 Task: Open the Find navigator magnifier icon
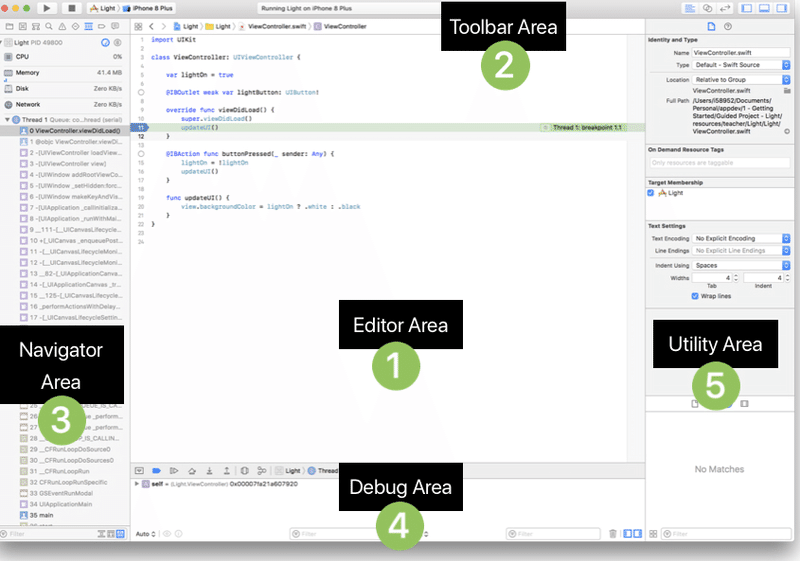coord(49,26)
